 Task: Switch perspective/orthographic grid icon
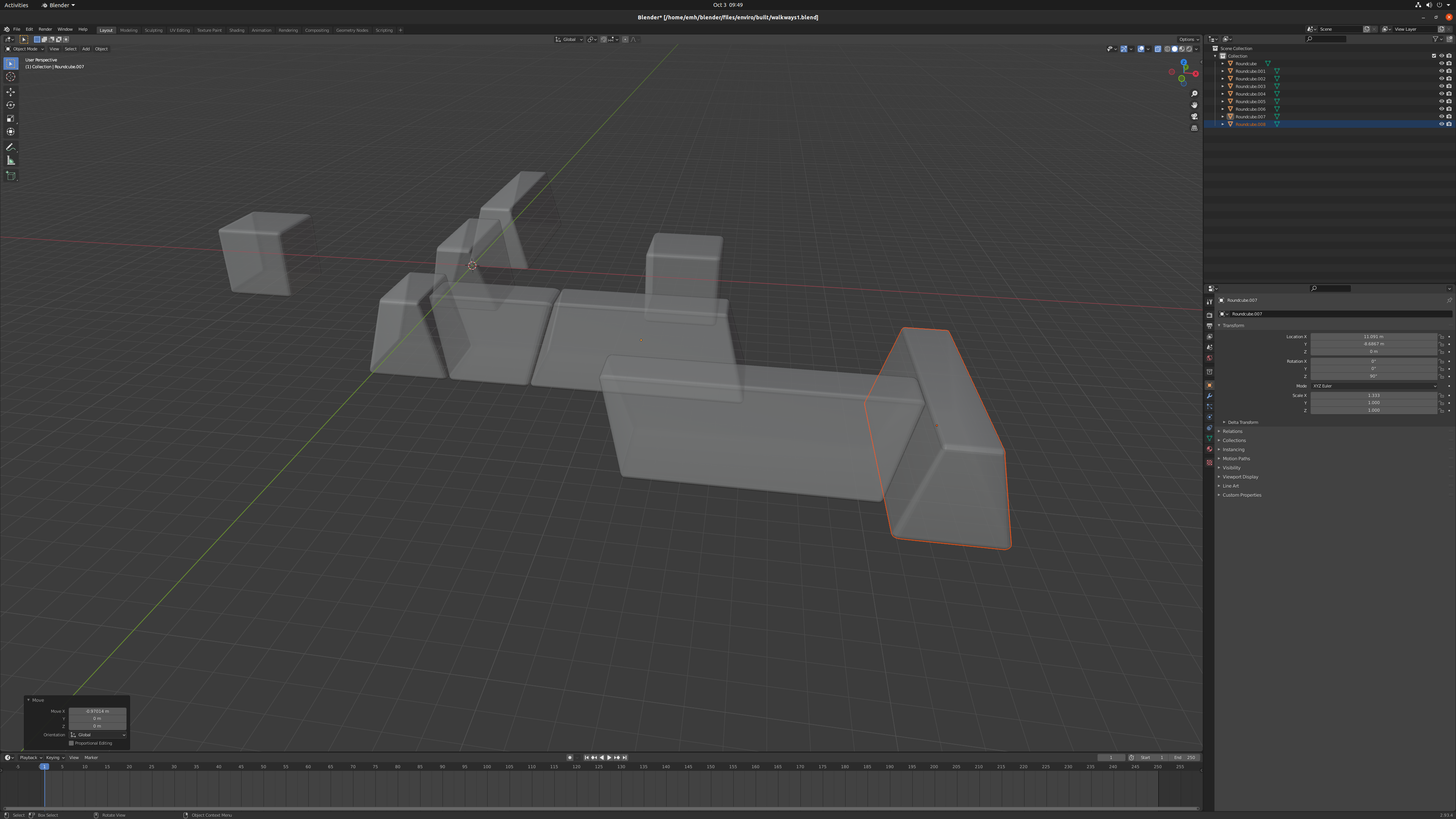coord(1194,128)
